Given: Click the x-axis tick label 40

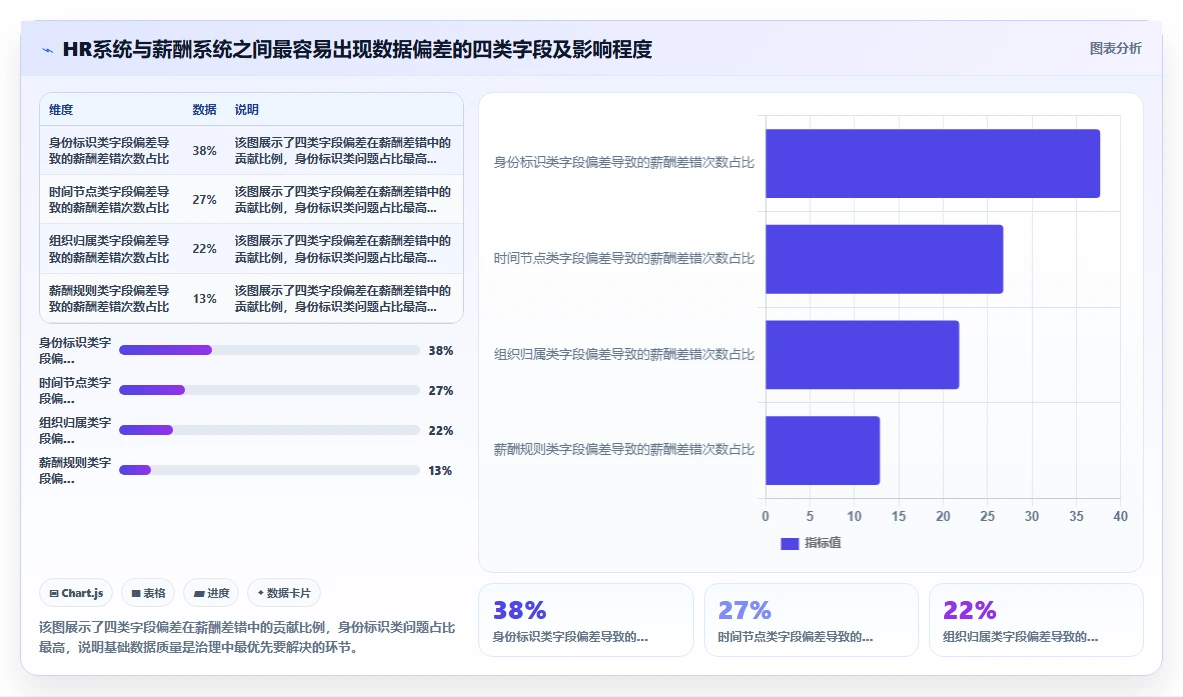Looking at the screenshot, I should 1120,516.
